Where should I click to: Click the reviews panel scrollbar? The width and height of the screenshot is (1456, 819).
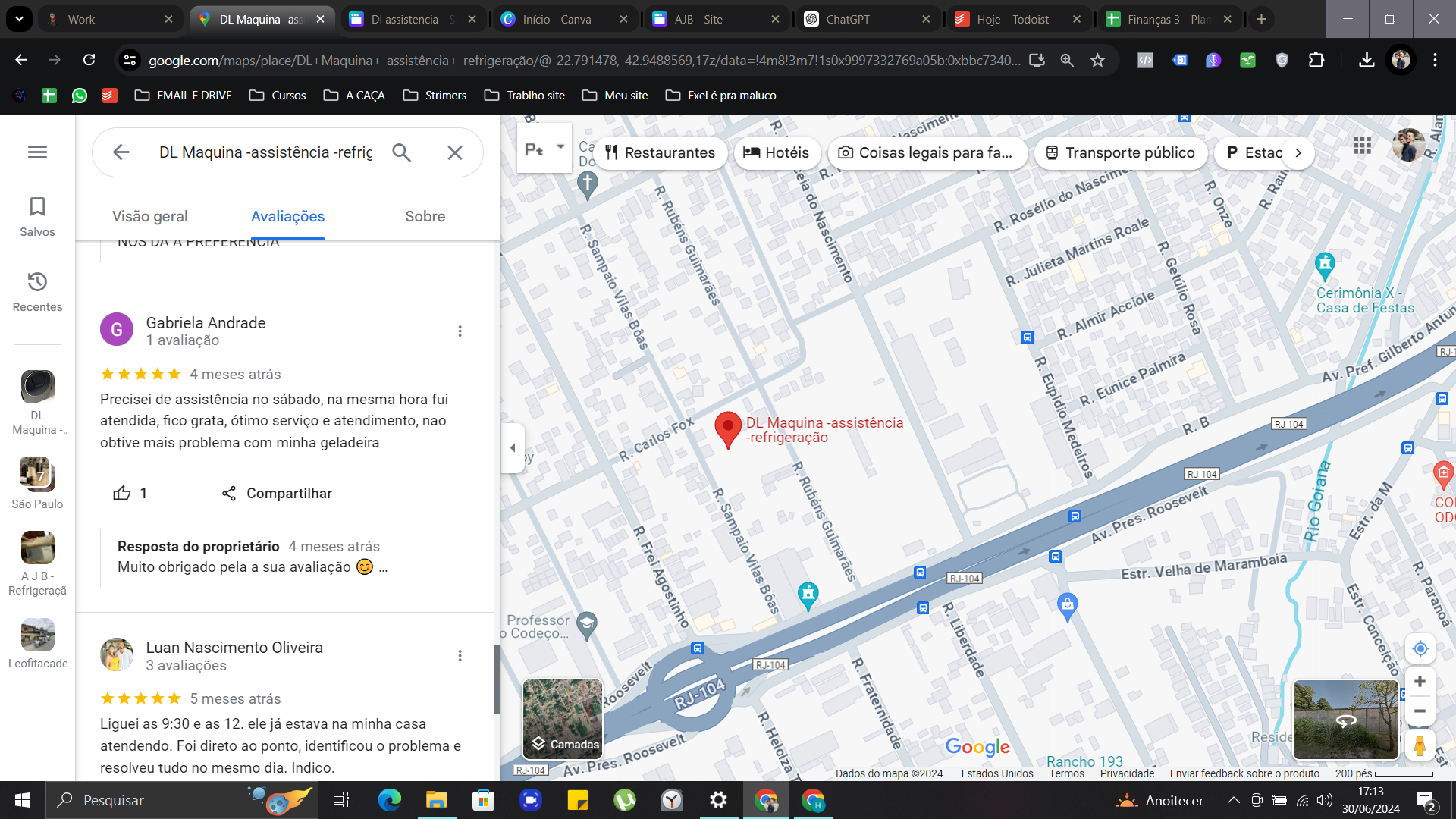coord(497,679)
